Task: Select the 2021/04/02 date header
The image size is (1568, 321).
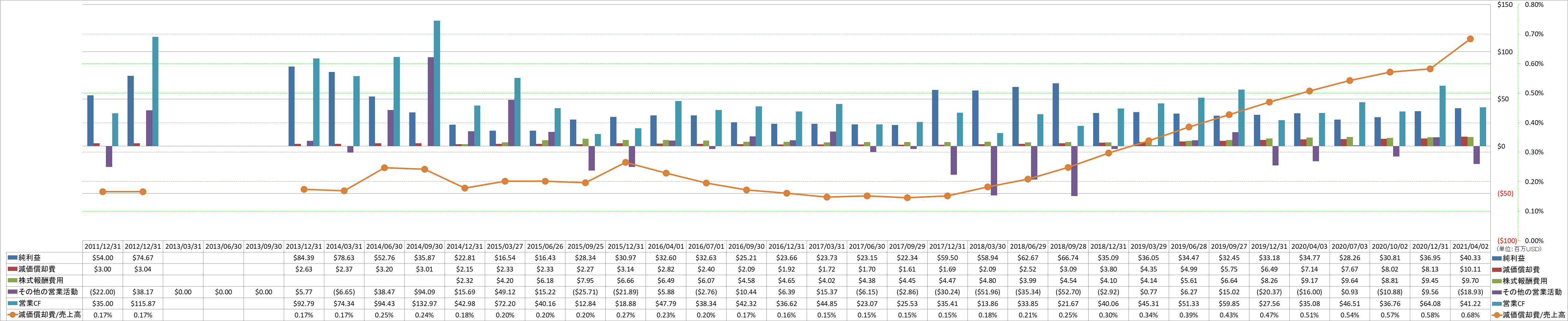Action: (1470, 246)
